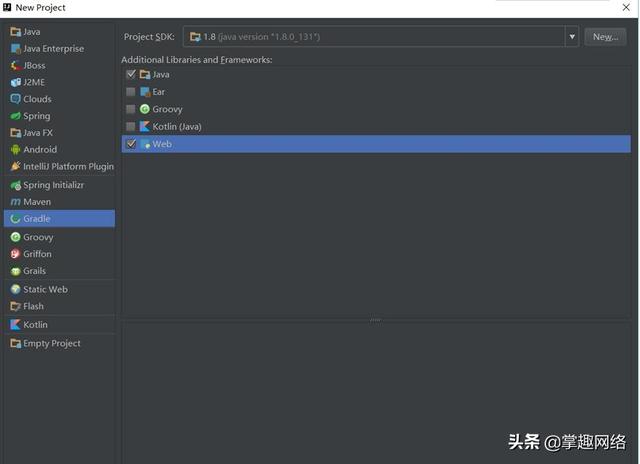Viewport: 640px width, 464px height.
Task: Click the JBoss icon in project types
Action: (x=16, y=65)
